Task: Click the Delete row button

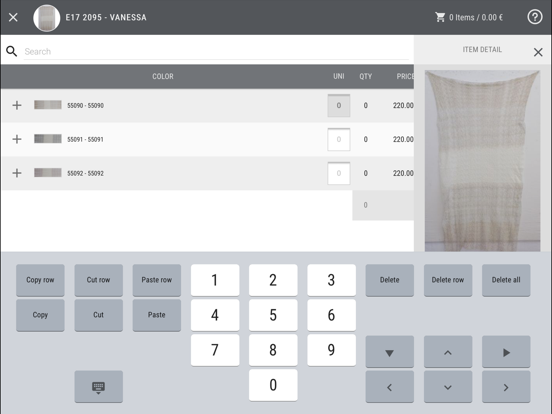Action: coord(448,280)
